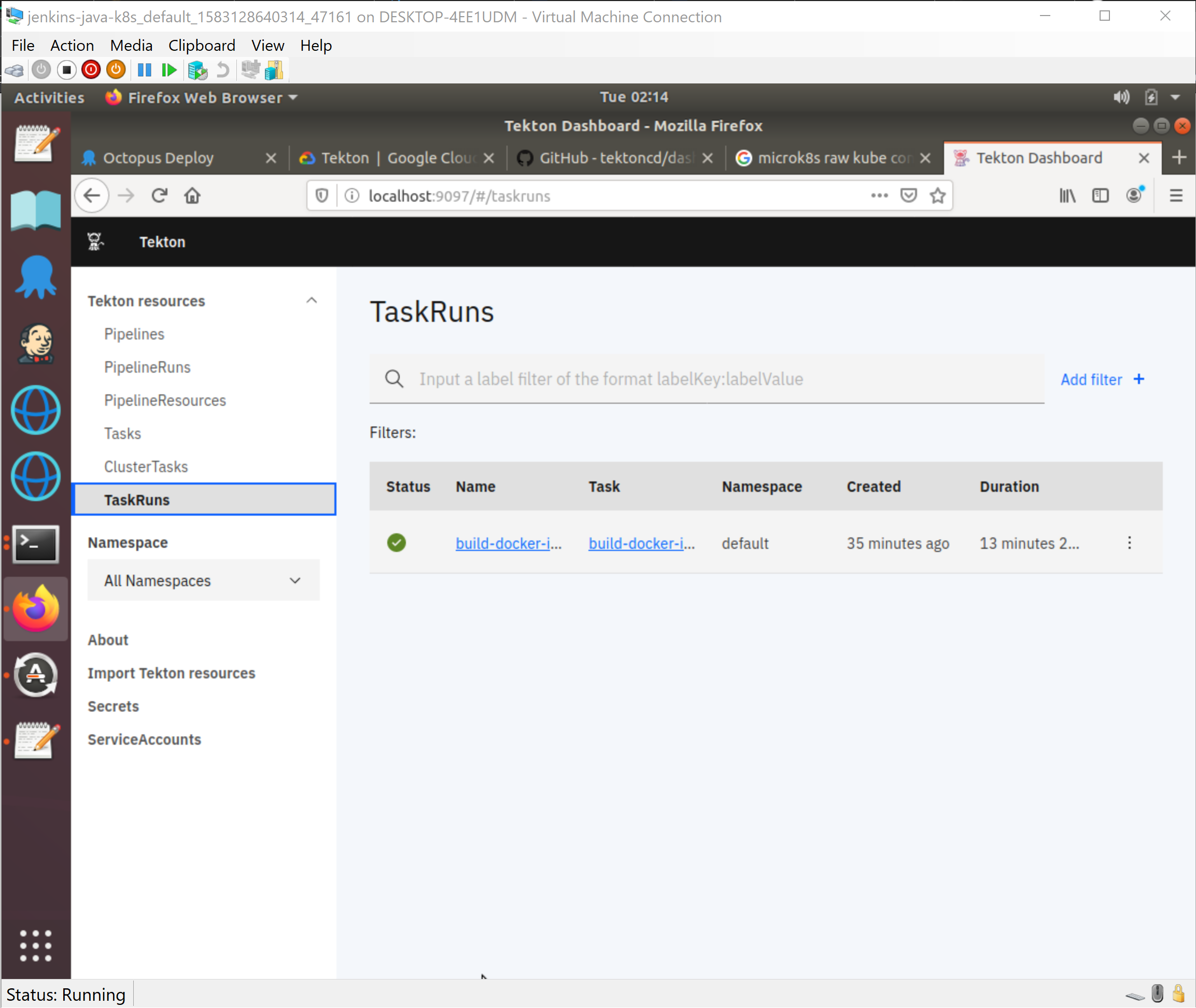Open the Clipboard menu

(201, 45)
